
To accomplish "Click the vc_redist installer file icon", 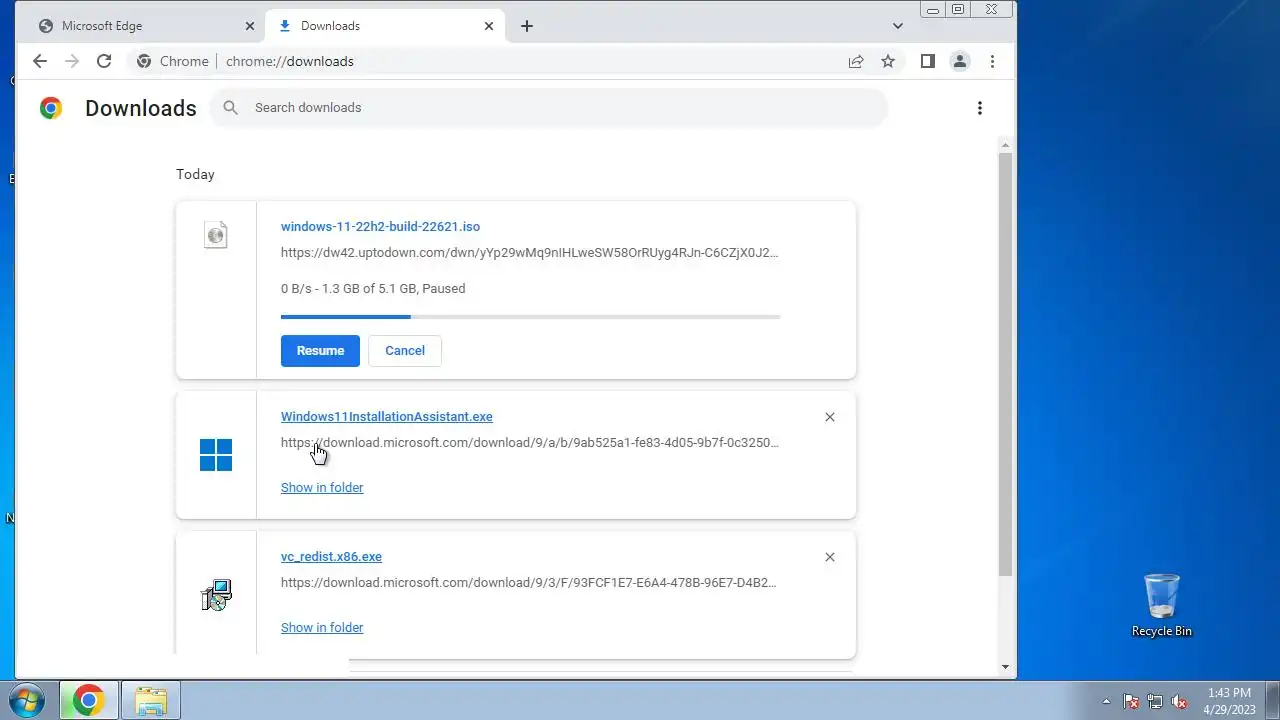I will [216, 595].
